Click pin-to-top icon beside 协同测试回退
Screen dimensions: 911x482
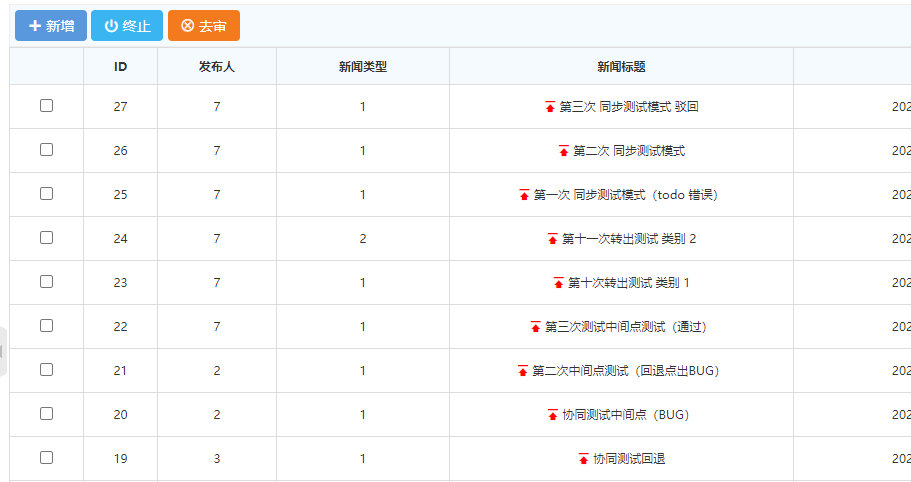click(583, 459)
